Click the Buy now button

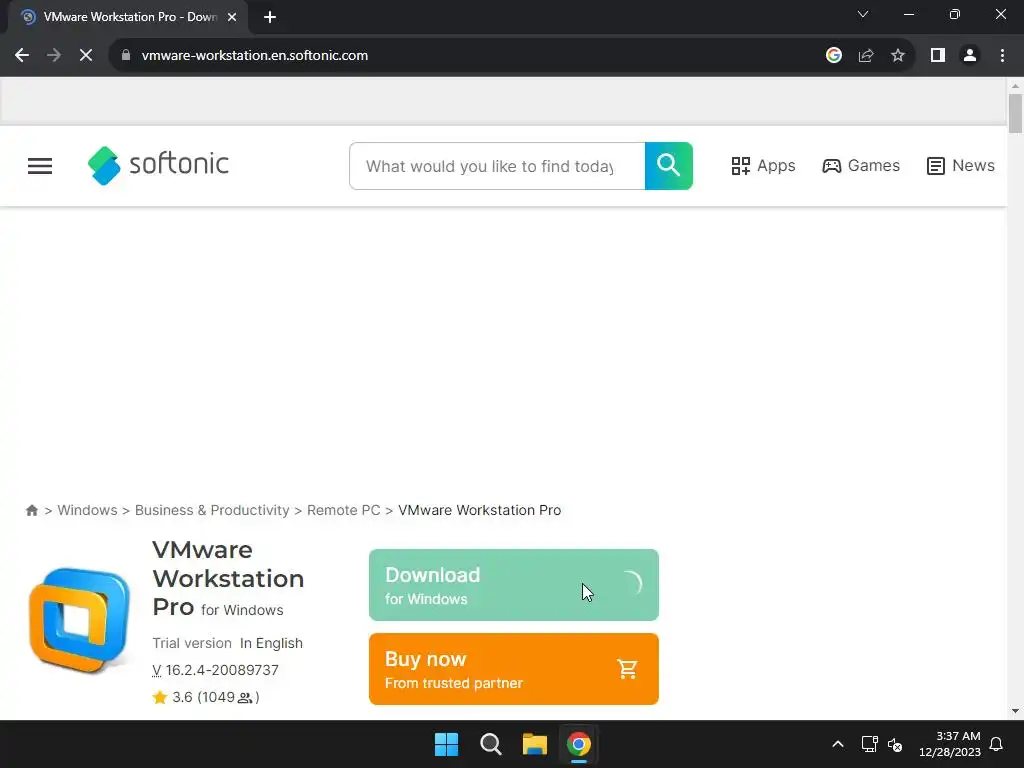513,669
